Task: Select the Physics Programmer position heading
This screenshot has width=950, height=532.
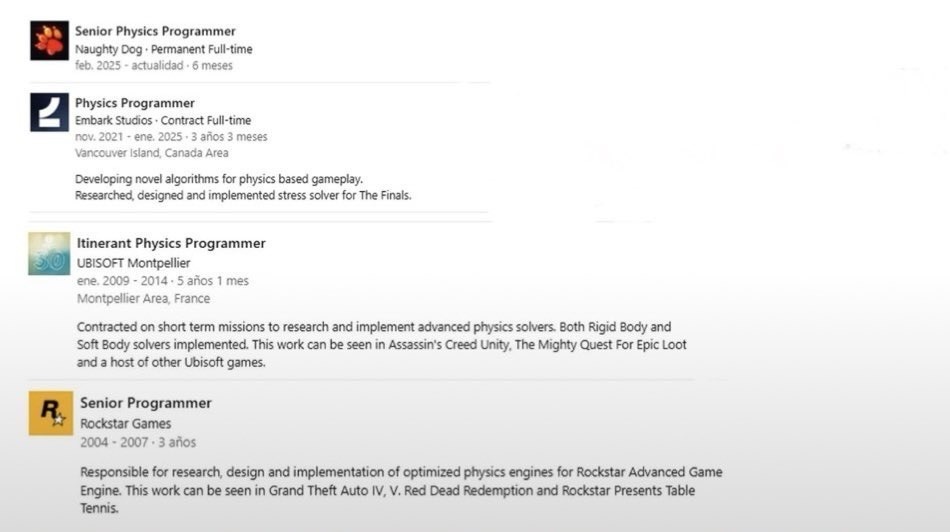Action: (135, 103)
